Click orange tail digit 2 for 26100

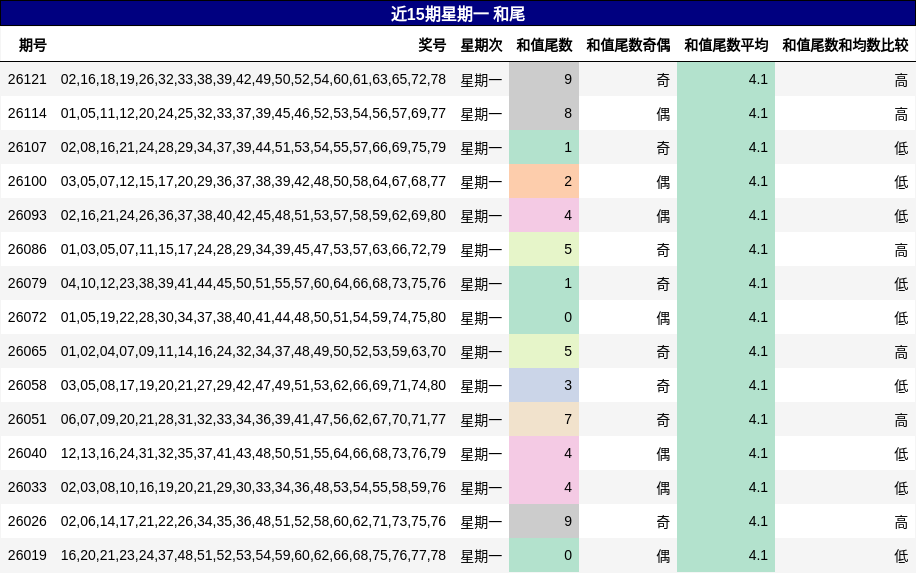[544, 181]
